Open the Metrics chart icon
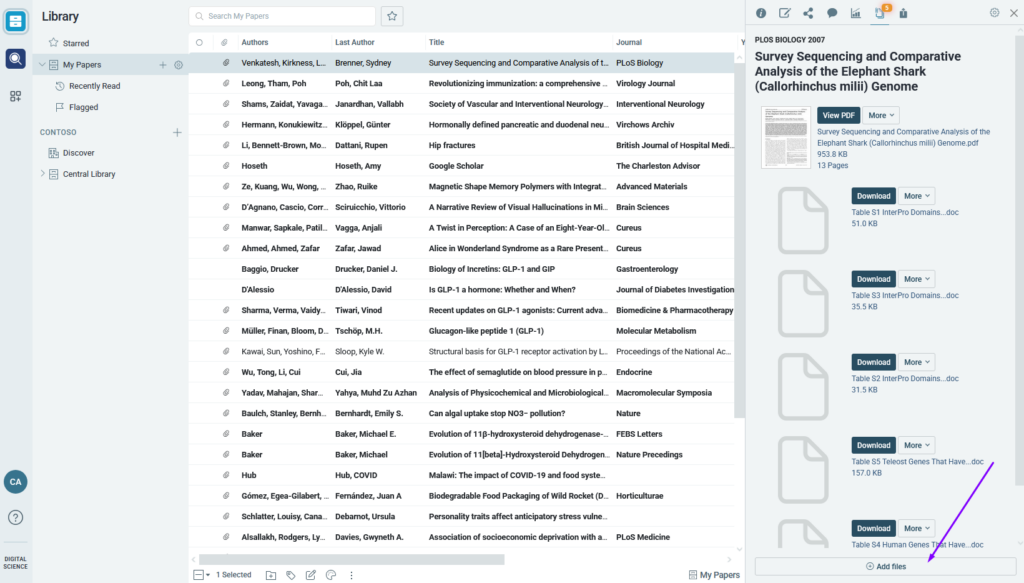Viewport: 1024px width, 583px height. [856, 13]
